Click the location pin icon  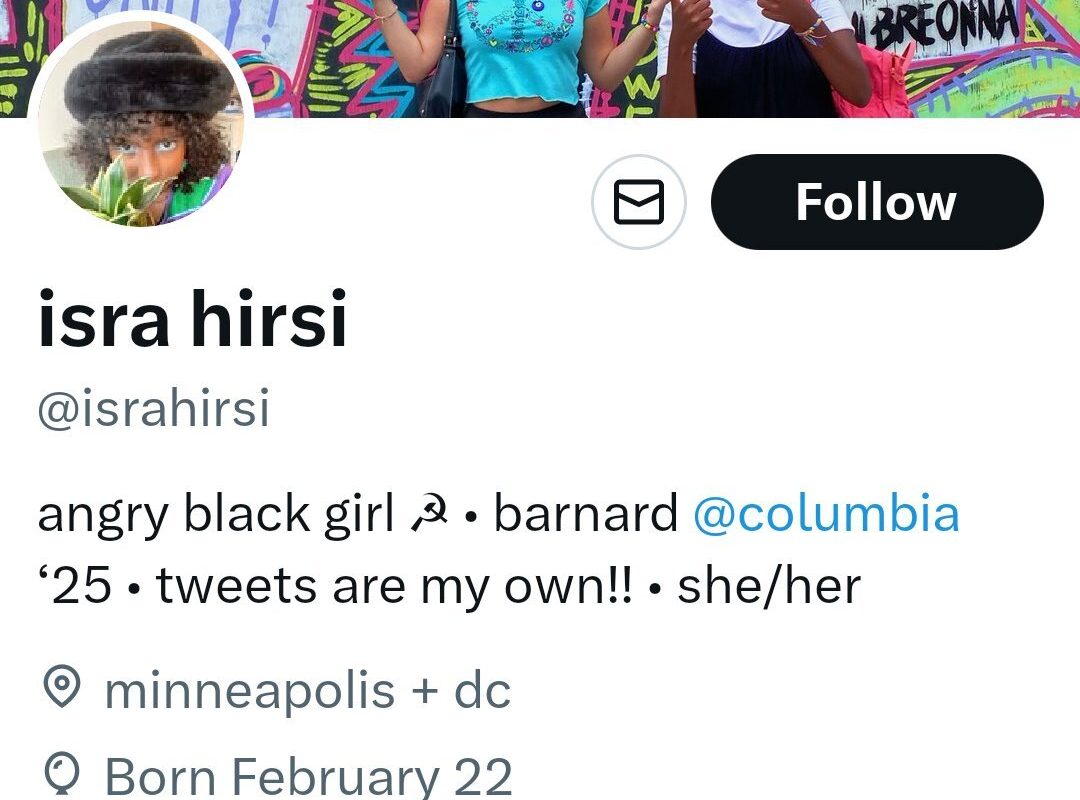(x=62, y=686)
